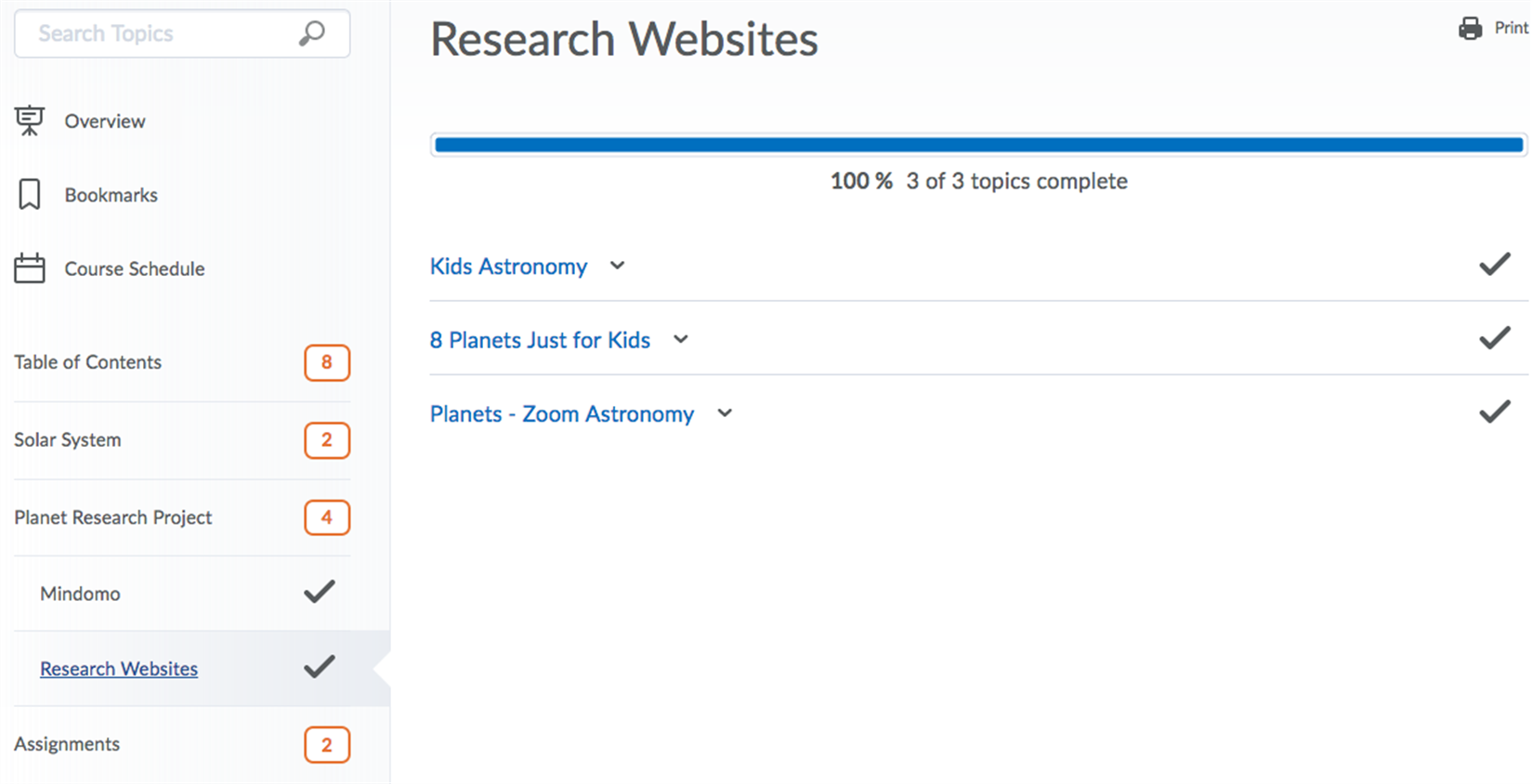Screen dimensions: 1532x784
Task: Click the Overview presentation icon
Action: coord(29,121)
